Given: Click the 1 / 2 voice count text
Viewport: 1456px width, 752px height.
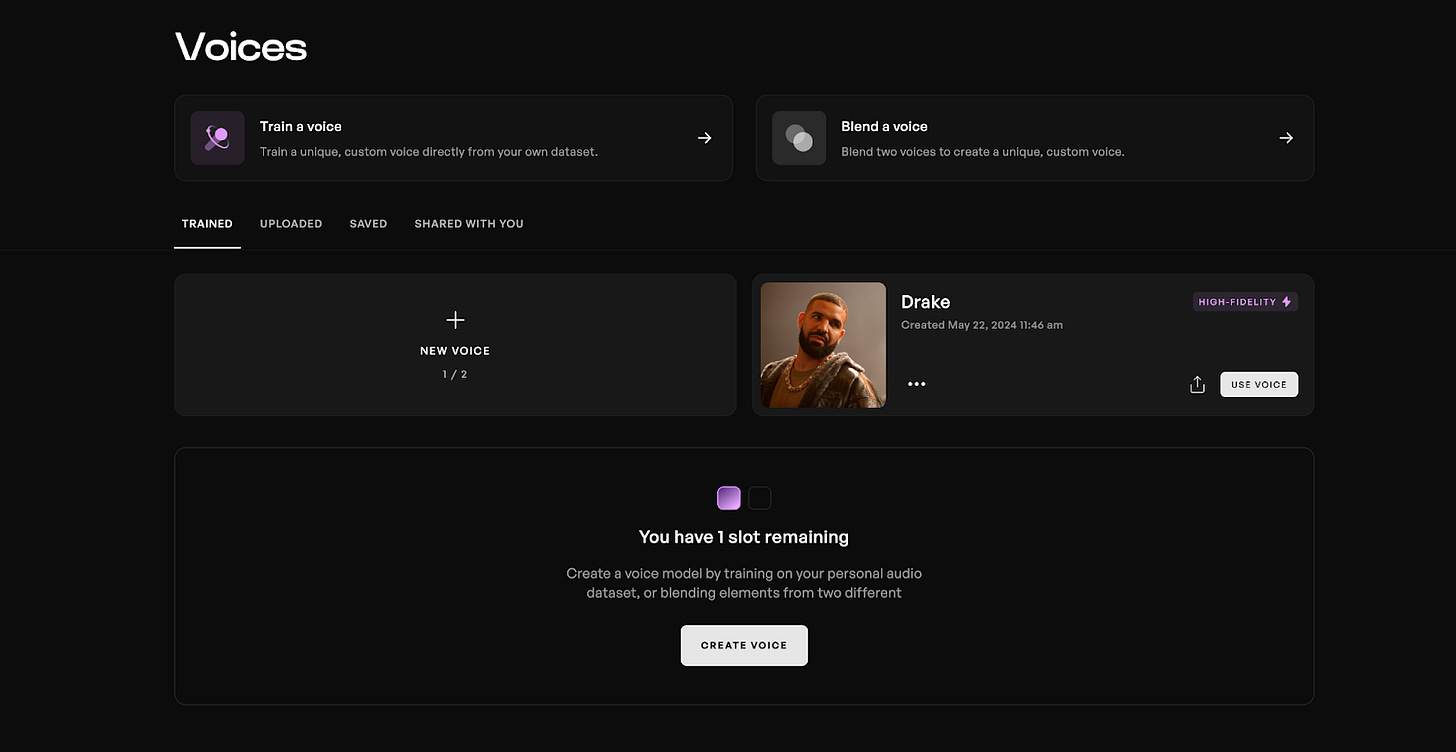Looking at the screenshot, I should click(455, 374).
